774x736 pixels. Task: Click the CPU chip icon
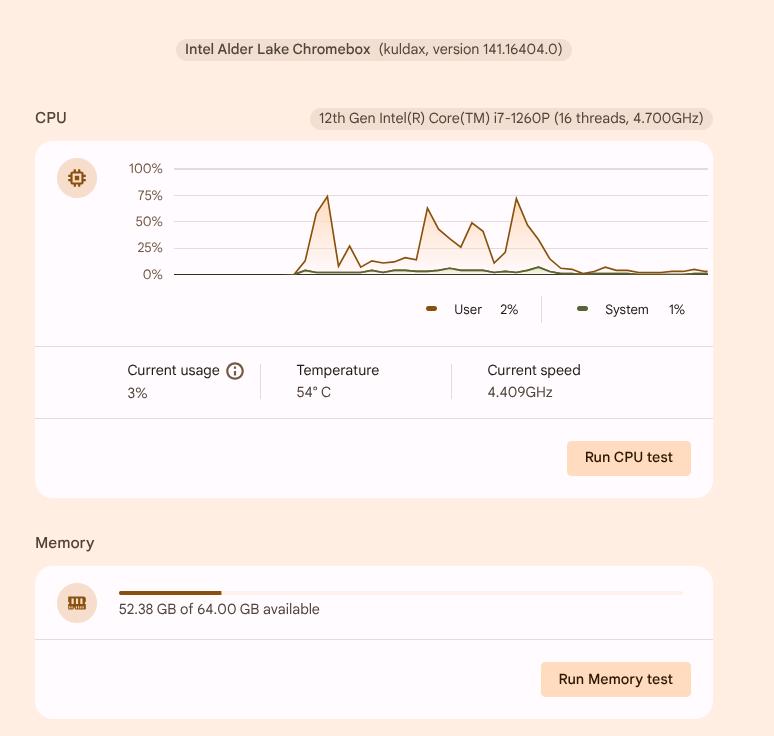tap(76, 179)
